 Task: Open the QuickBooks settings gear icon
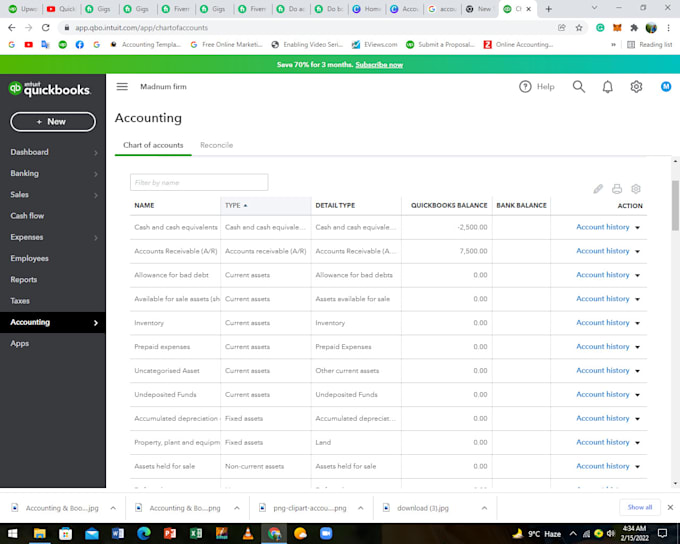[636, 87]
